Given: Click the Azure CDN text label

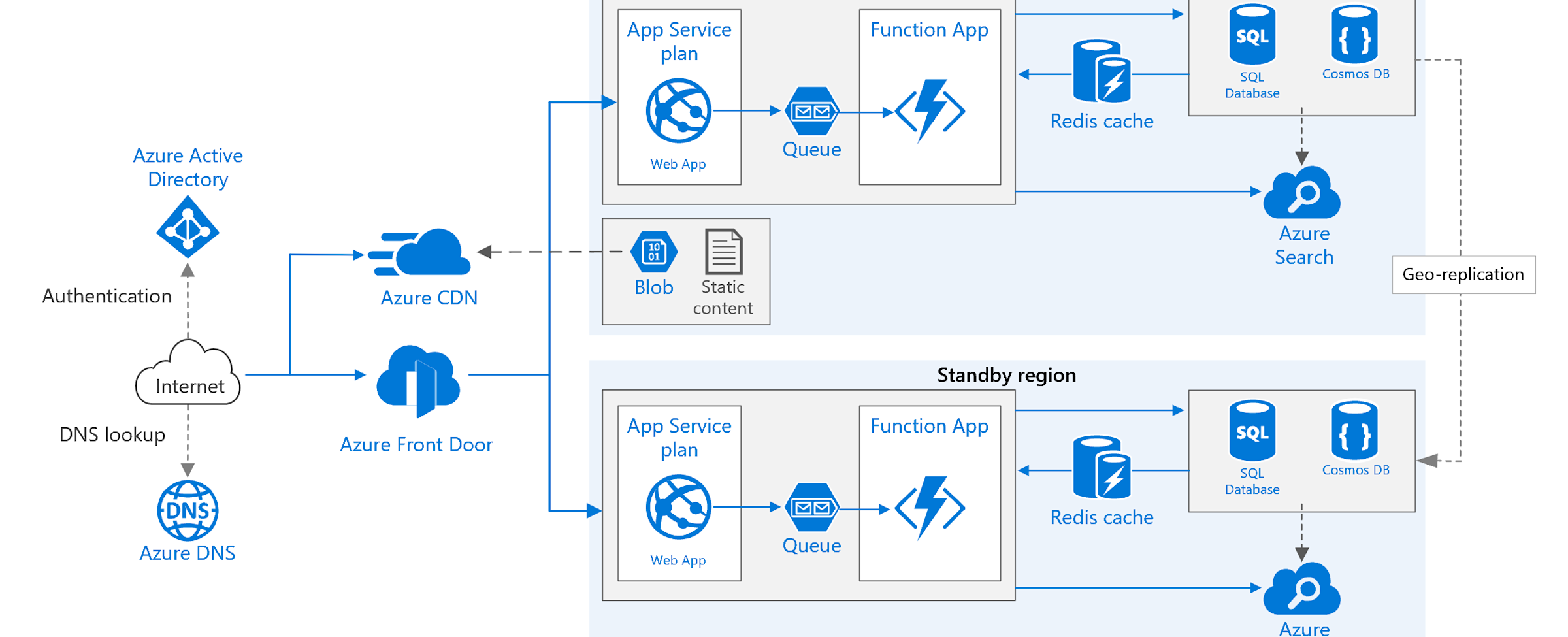Looking at the screenshot, I should click(x=429, y=298).
